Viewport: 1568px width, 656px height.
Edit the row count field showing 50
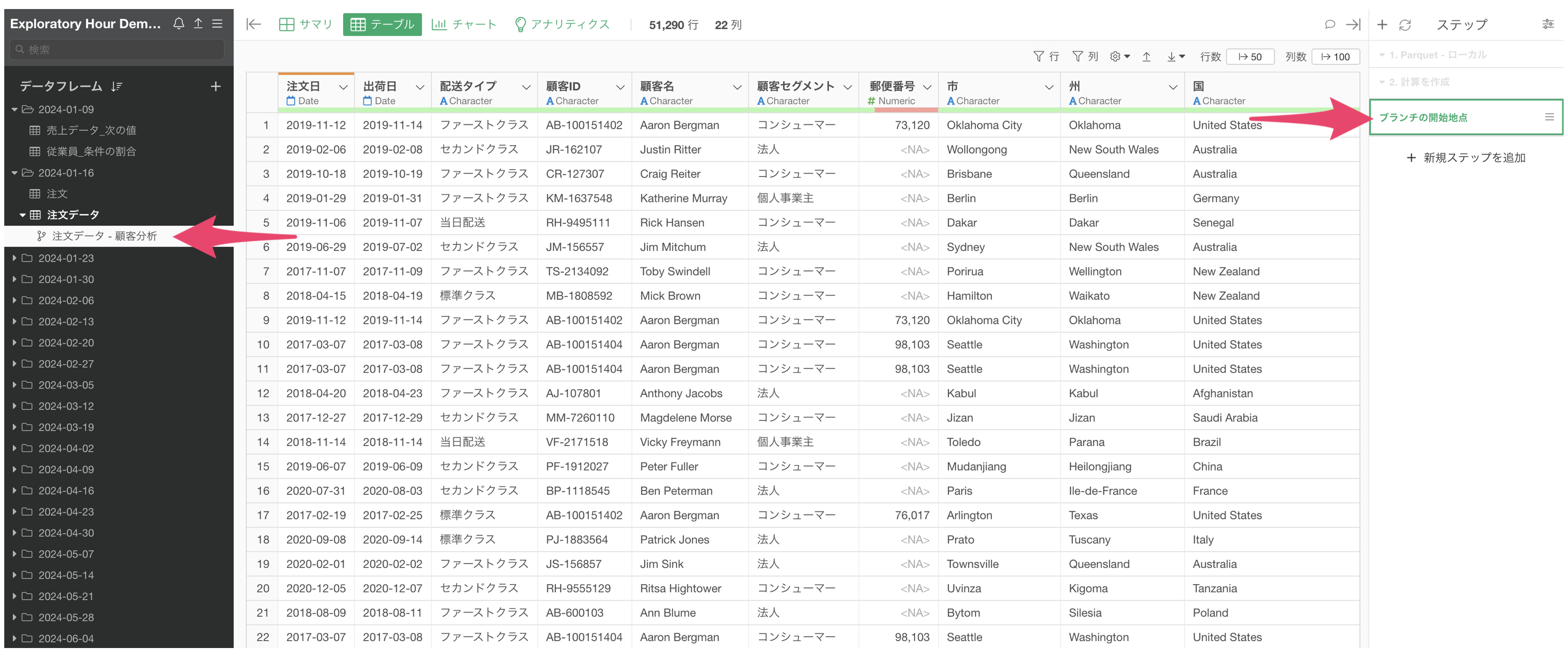click(x=1250, y=56)
